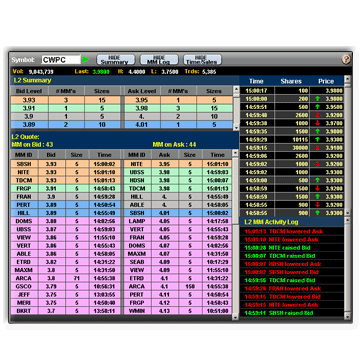Toggle the HIDE Time/Sales button
The width and height of the screenshot is (360, 360).
(x=202, y=60)
